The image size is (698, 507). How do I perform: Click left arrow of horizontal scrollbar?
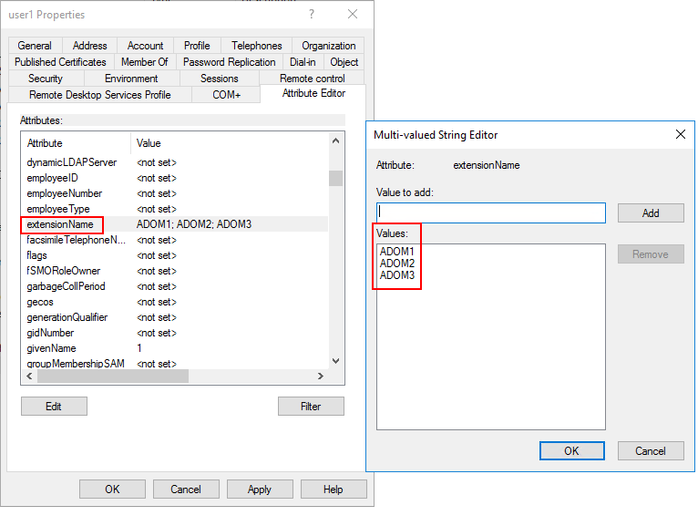[29, 376]
